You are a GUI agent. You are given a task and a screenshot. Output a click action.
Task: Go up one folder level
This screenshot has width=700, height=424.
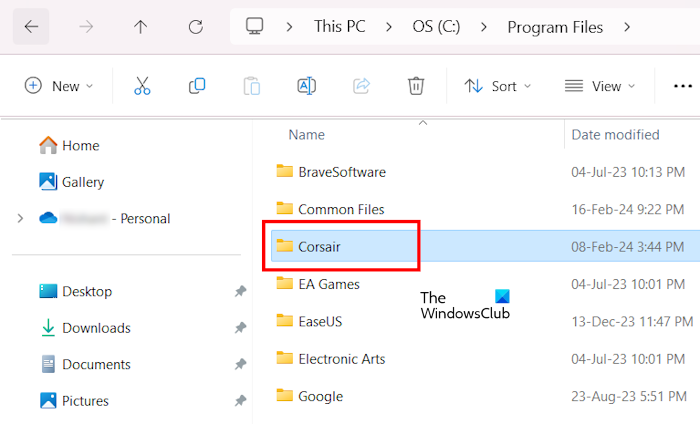(141, 27)
